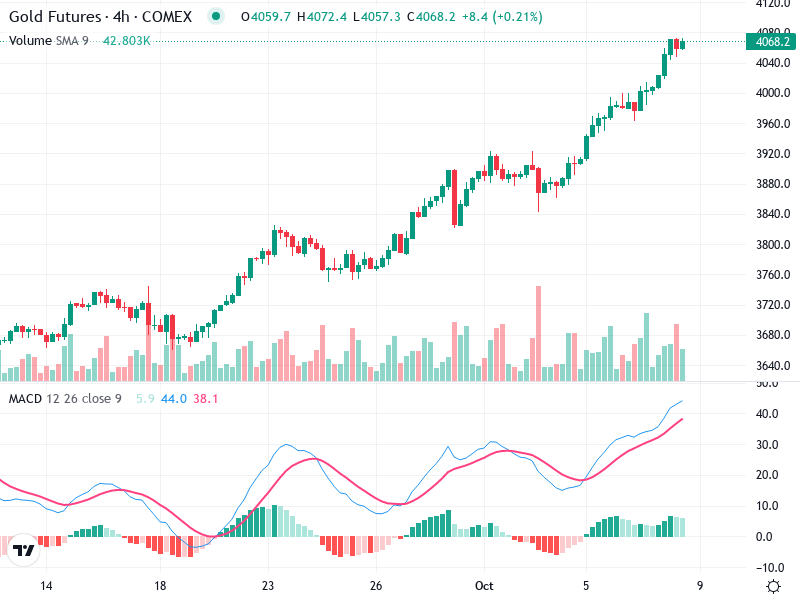The image size is (800, 600).
Task: Click the Volume SMA value 42.803K
Action: [127, 40]
